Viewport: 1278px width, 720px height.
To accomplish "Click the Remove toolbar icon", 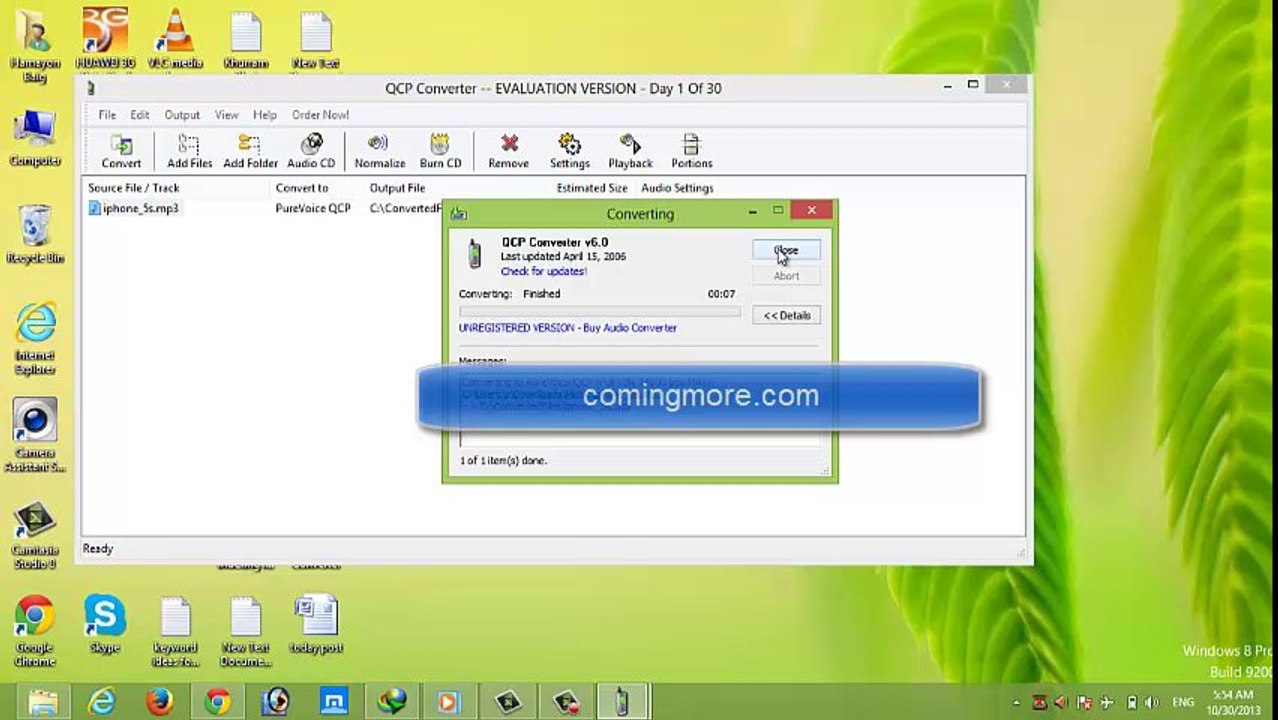I will coord(509,151).
